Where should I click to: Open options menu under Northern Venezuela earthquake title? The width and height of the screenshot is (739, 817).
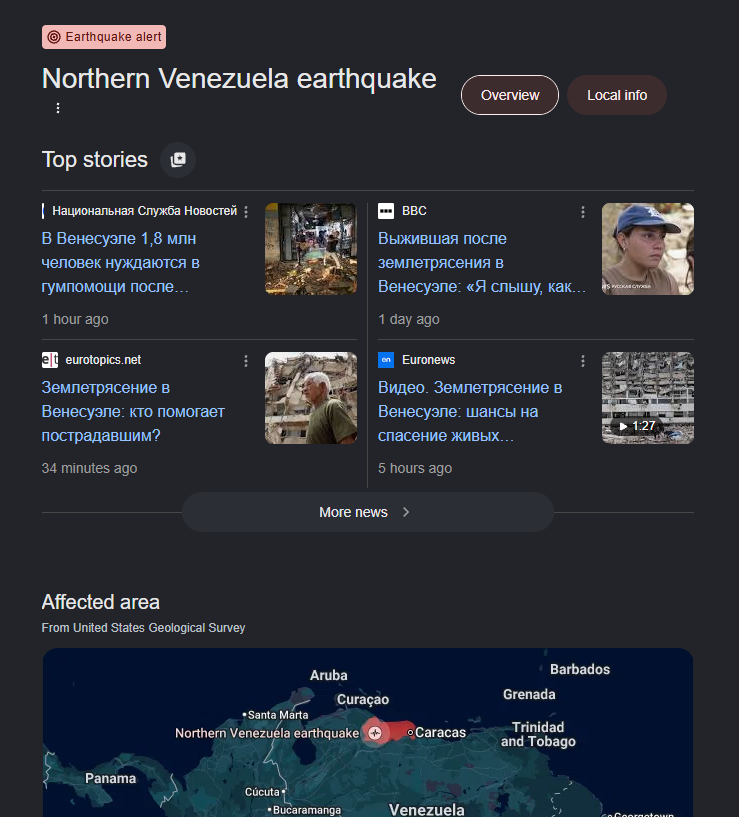58,108
